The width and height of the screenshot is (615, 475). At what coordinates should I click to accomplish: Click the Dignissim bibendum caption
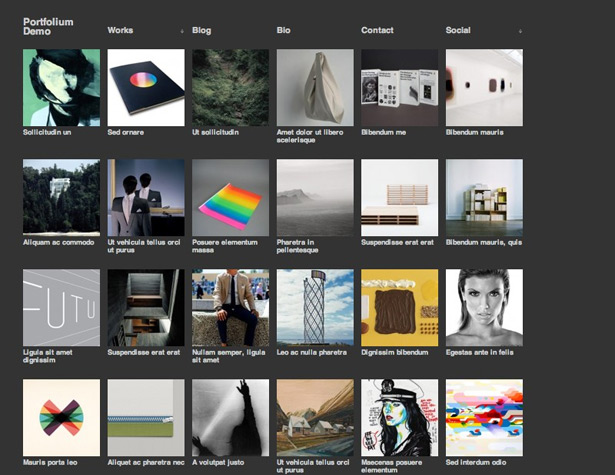(x=395, y=352)
